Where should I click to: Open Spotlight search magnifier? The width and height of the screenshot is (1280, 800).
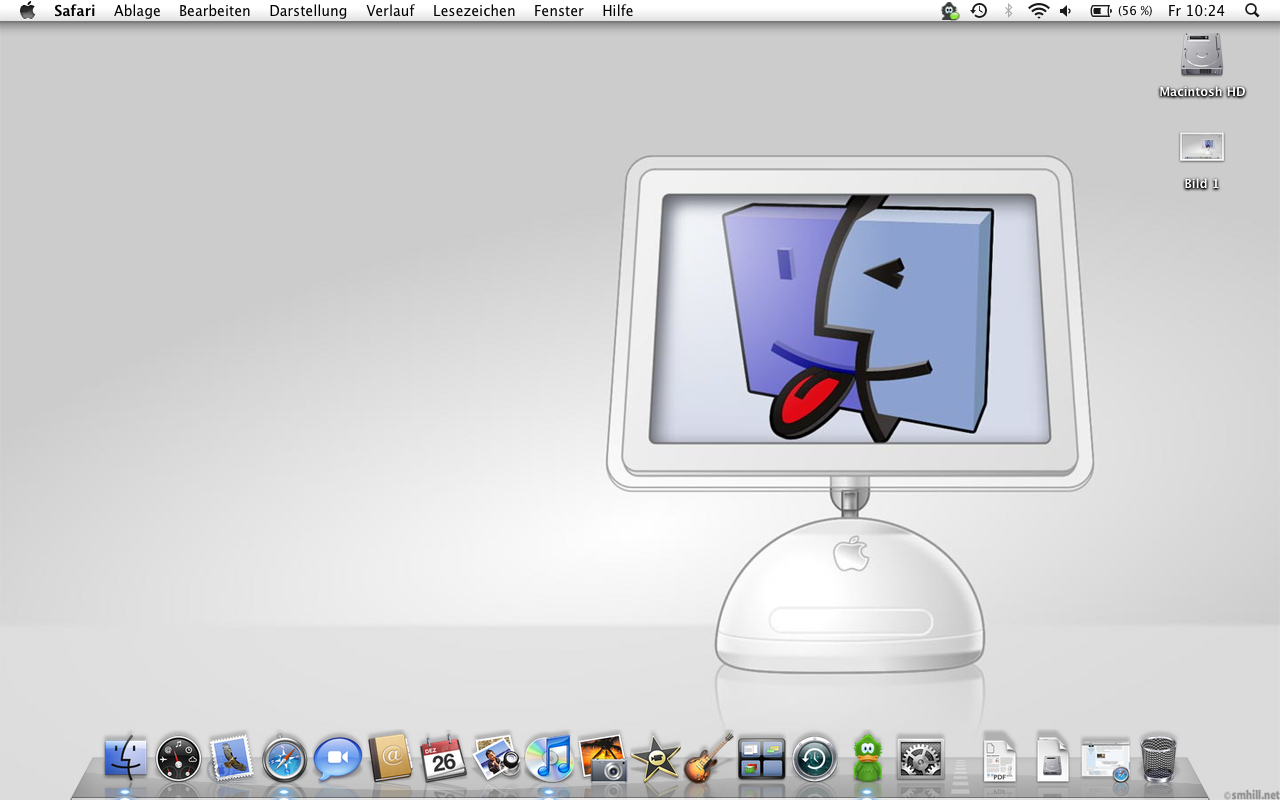pyautogui.click(x=1252, y=11)
